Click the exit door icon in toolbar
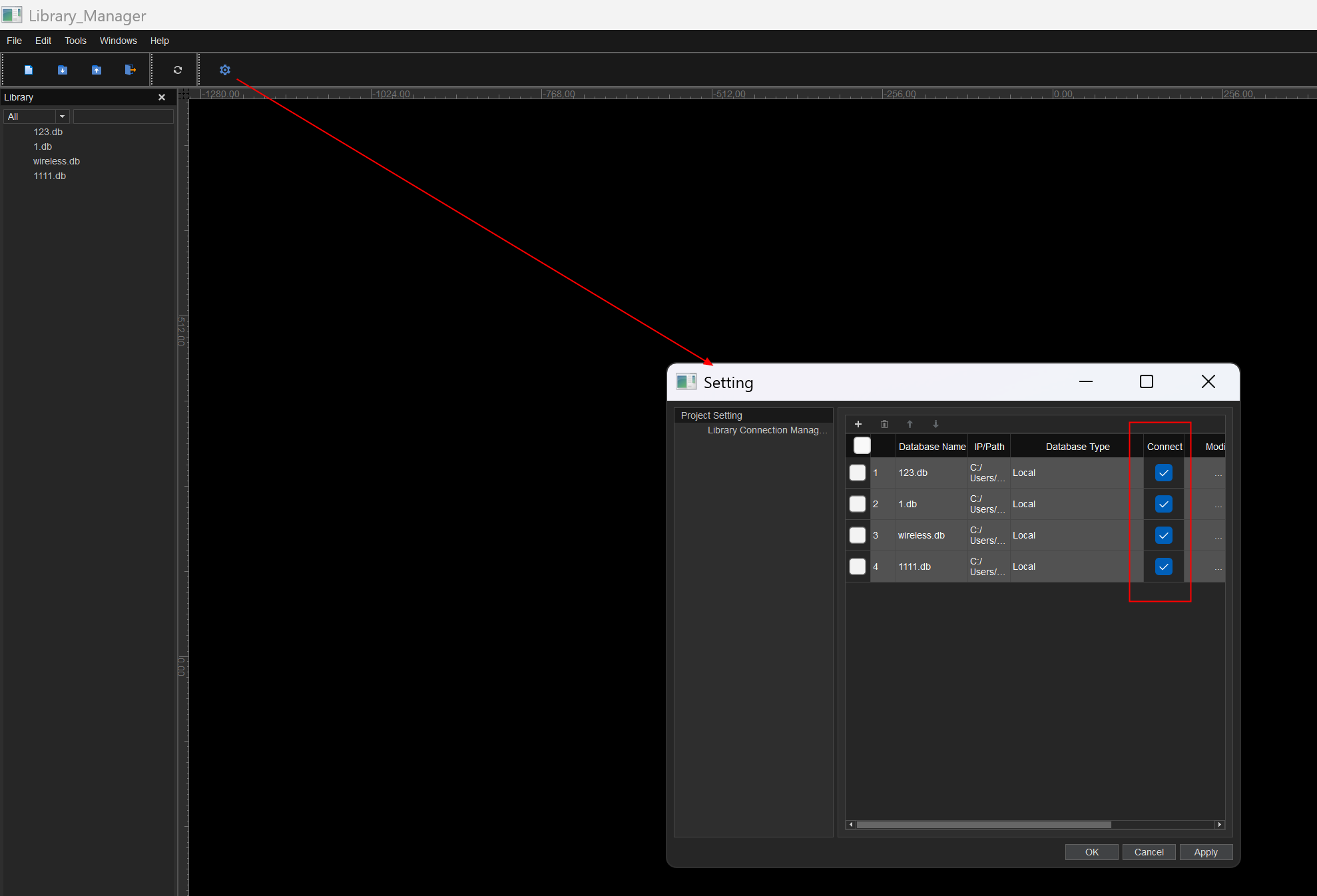 tap(131, 70)
